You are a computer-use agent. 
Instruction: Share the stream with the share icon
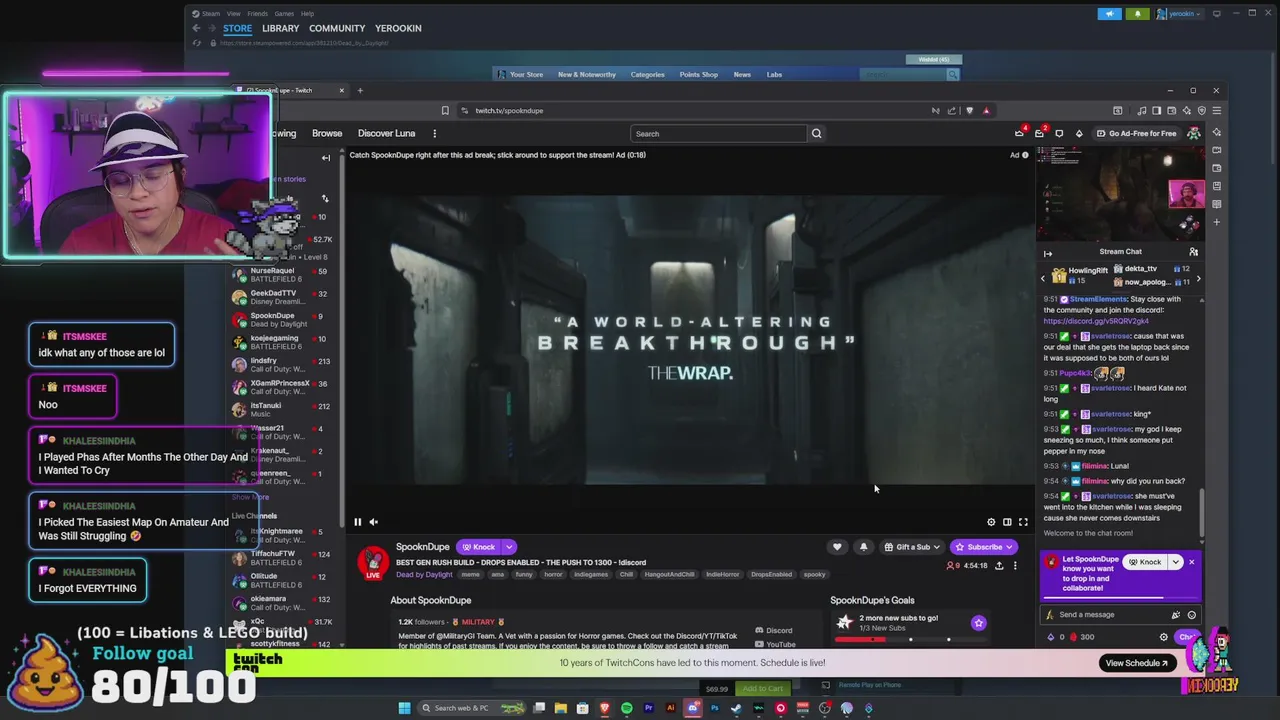(x=999, y=566)
